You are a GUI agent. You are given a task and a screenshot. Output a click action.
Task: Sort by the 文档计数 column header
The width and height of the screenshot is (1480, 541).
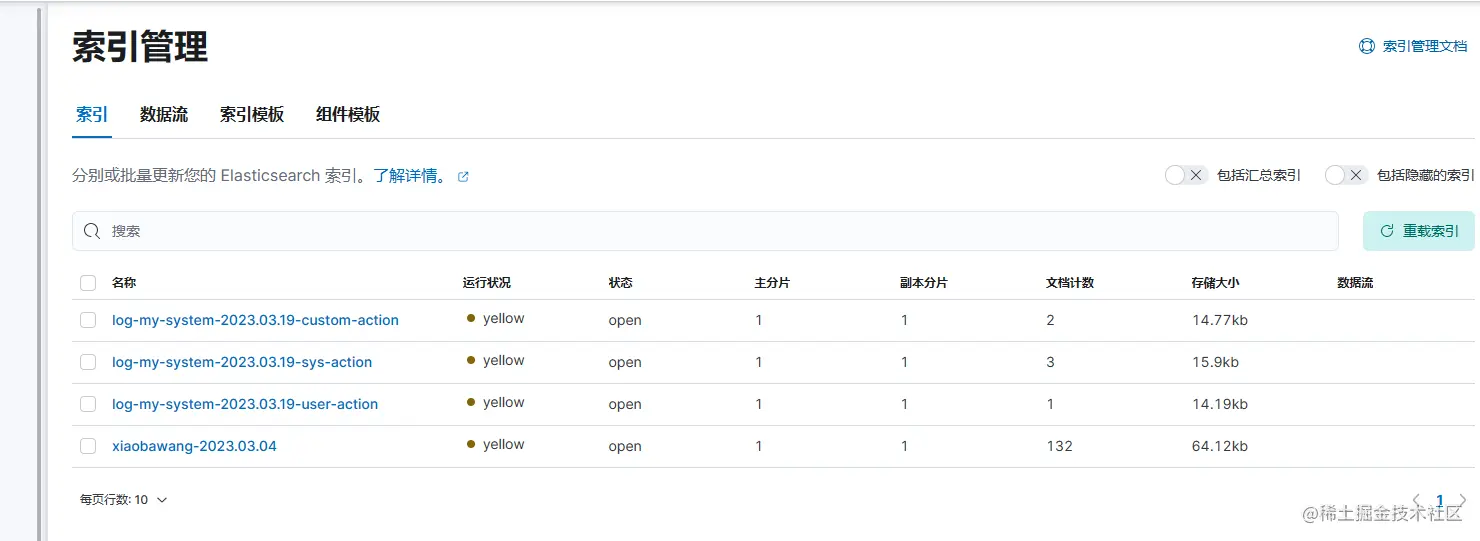1070,283
